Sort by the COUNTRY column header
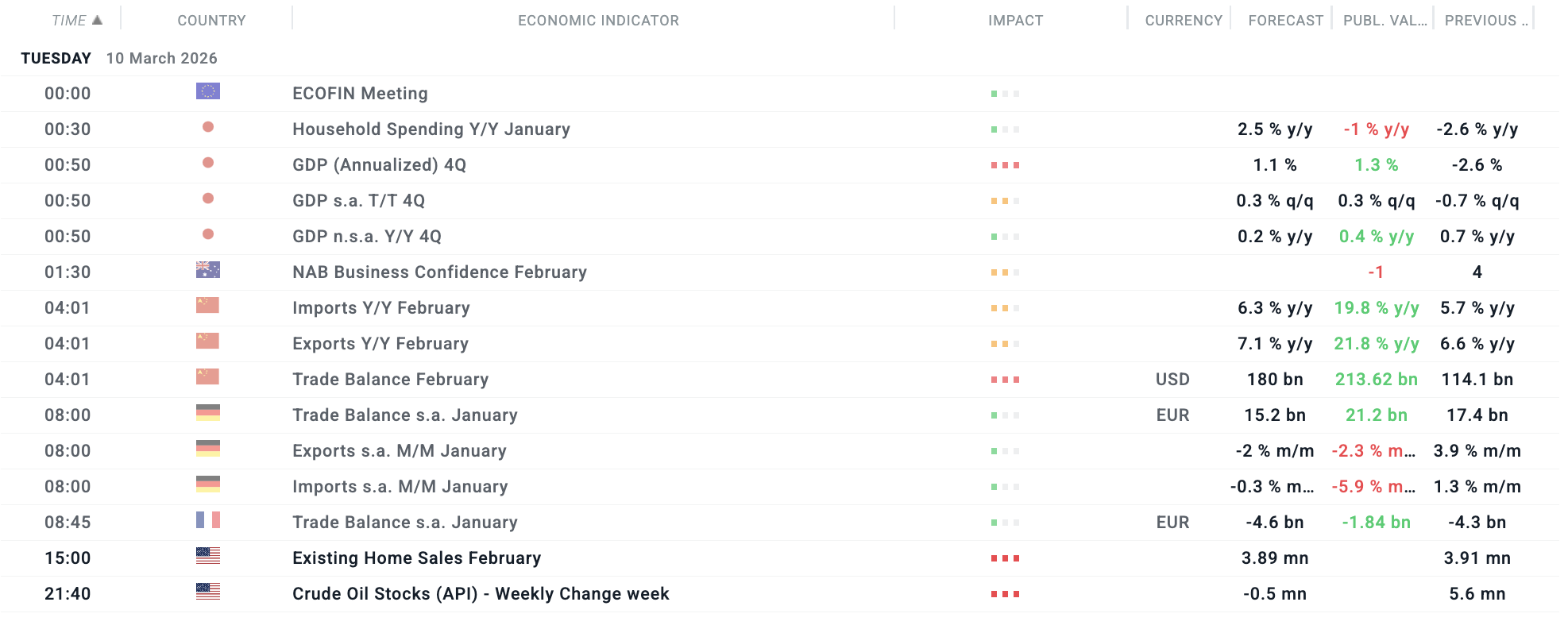 click(x=211, y=21)
